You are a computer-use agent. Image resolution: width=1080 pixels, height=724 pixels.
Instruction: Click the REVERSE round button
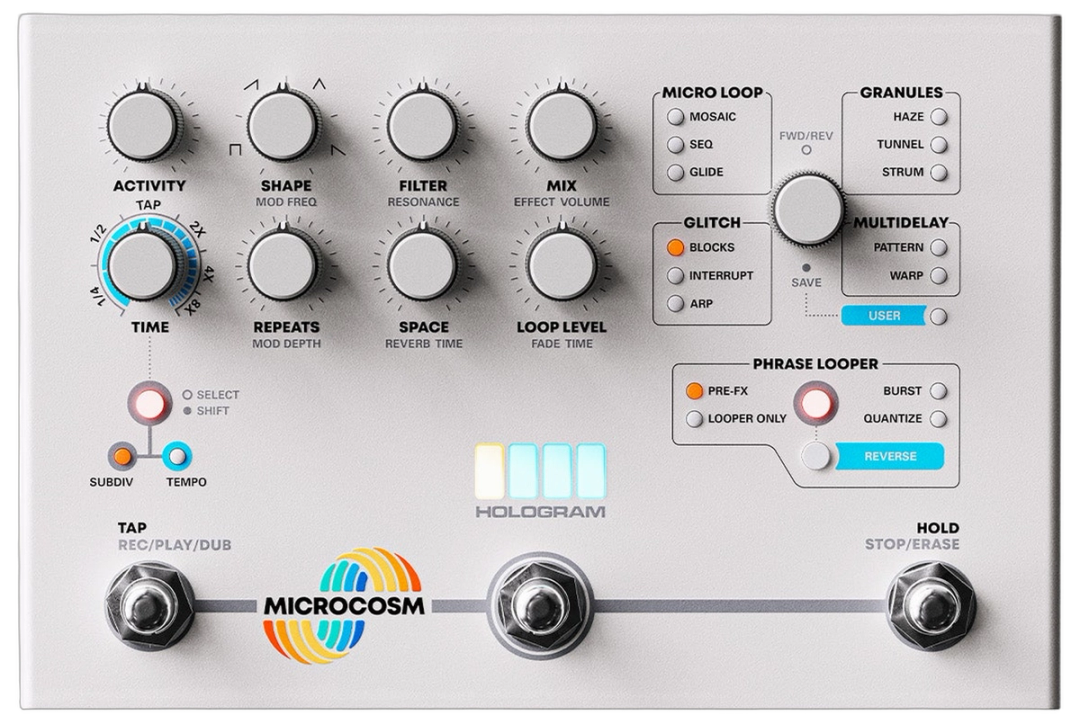(816, 456)
